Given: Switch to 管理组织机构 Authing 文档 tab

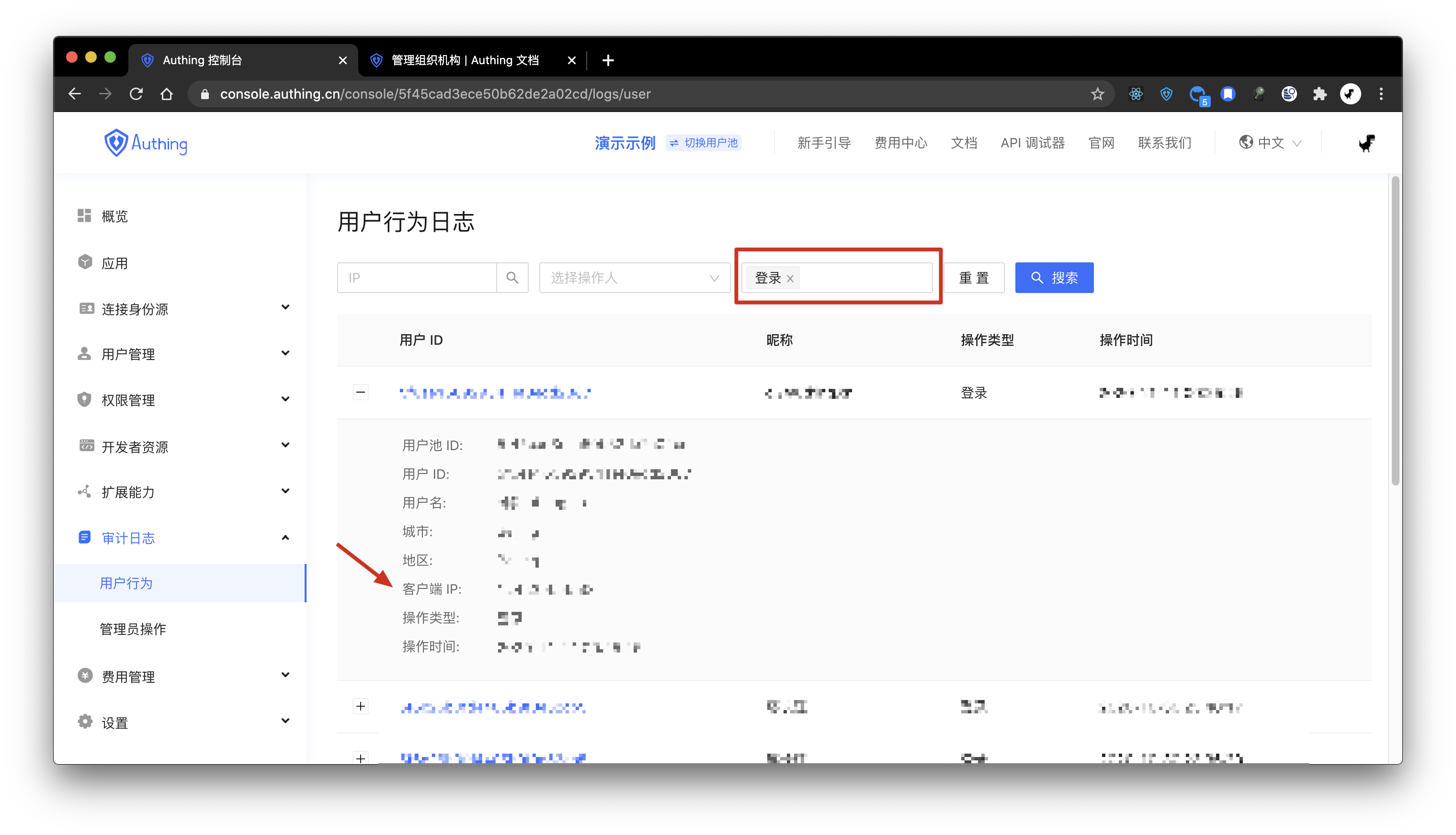Looking at the screenshot, I should 465,60.
